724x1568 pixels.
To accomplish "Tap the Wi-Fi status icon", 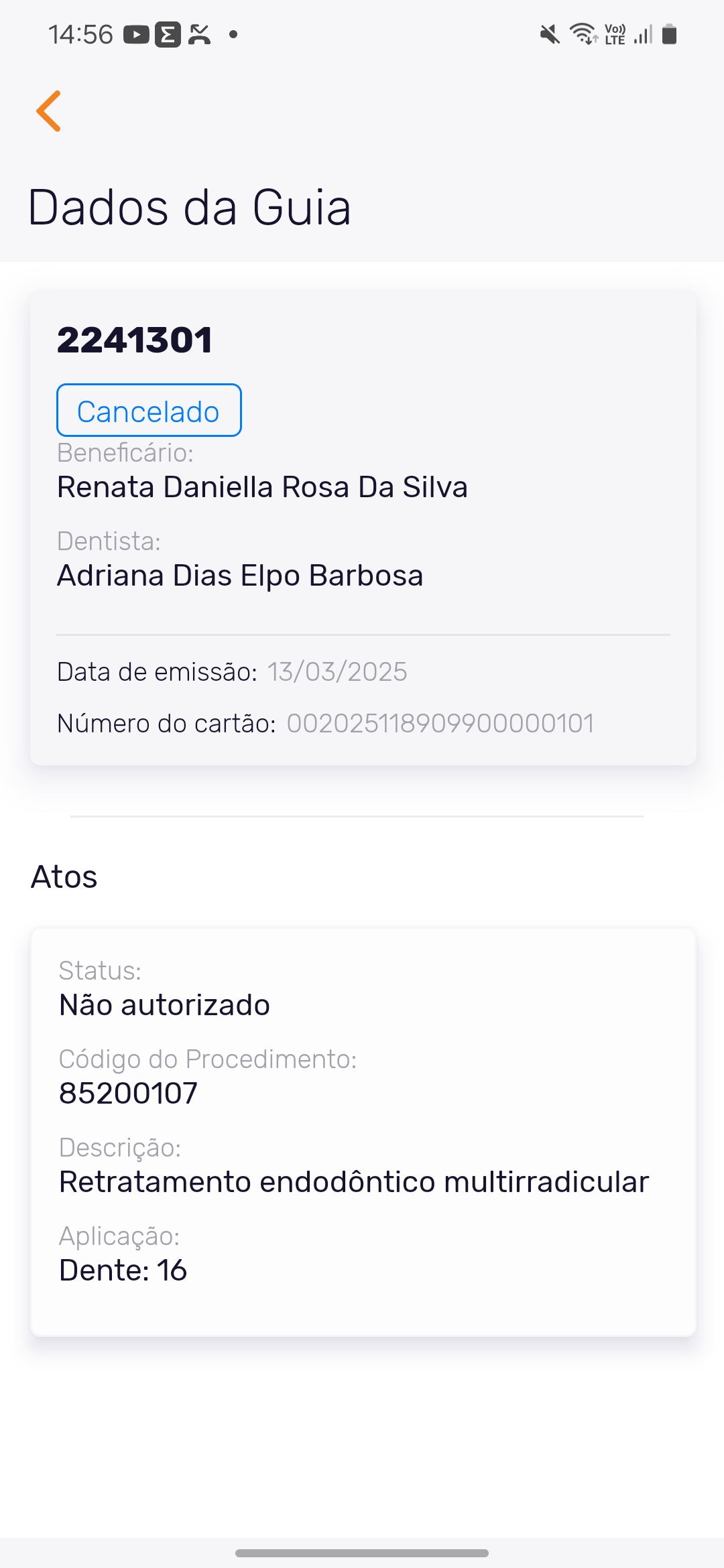I will click(x=583, y=34).
